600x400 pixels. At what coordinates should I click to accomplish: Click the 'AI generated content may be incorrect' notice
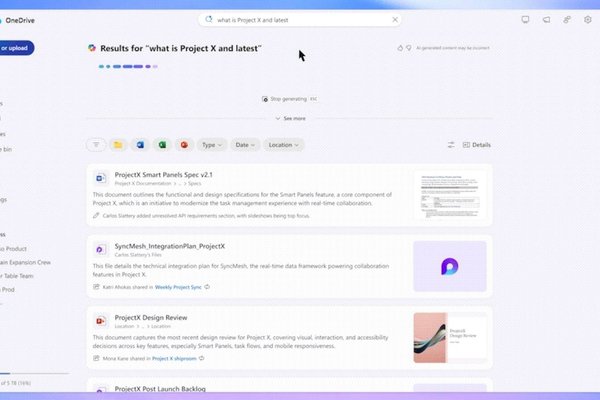[453, 48]
